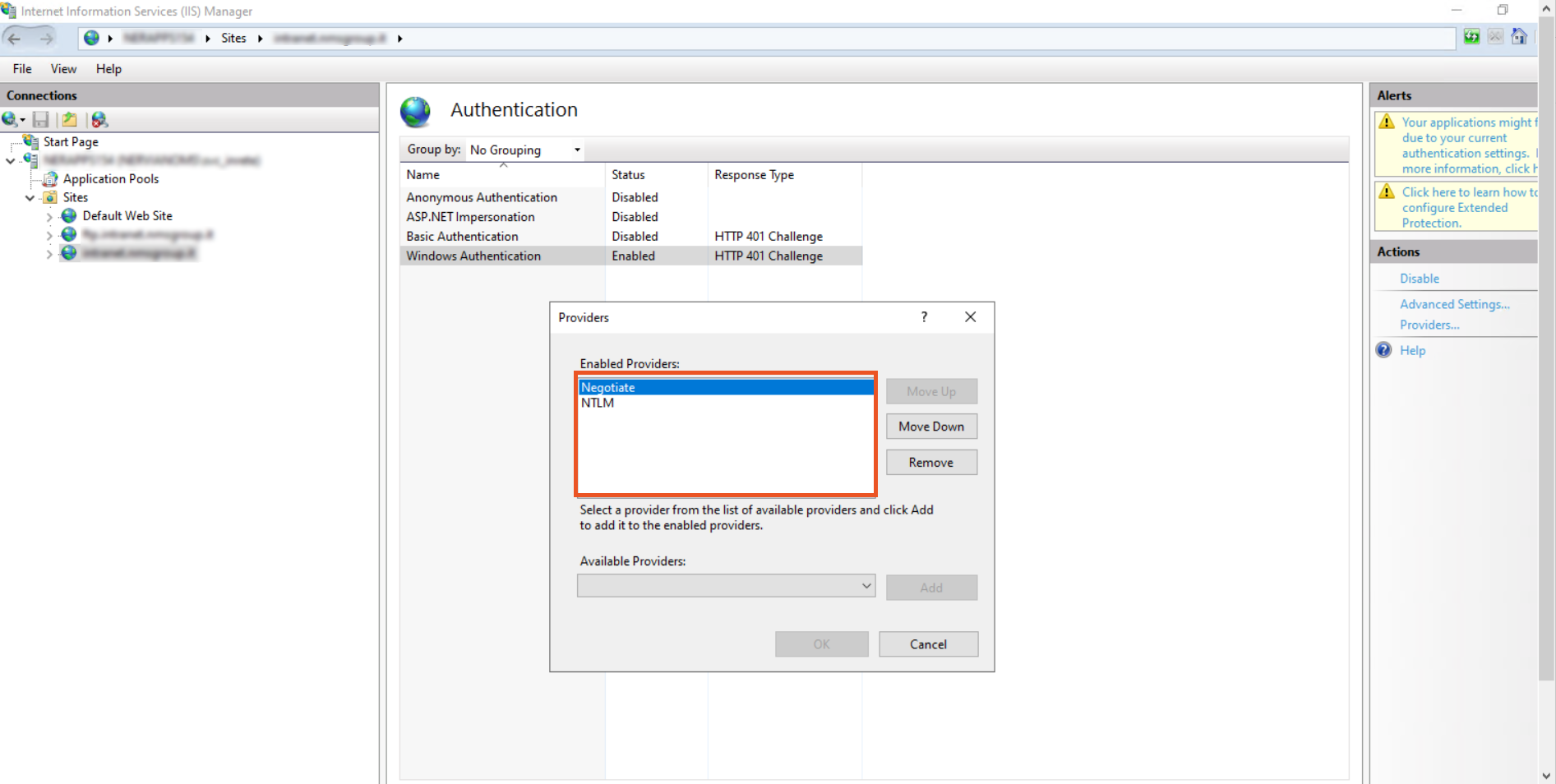Viewport: 1556px width, 784px height.
Task: Select Default Web Site in tree
Action: (127, 215)
